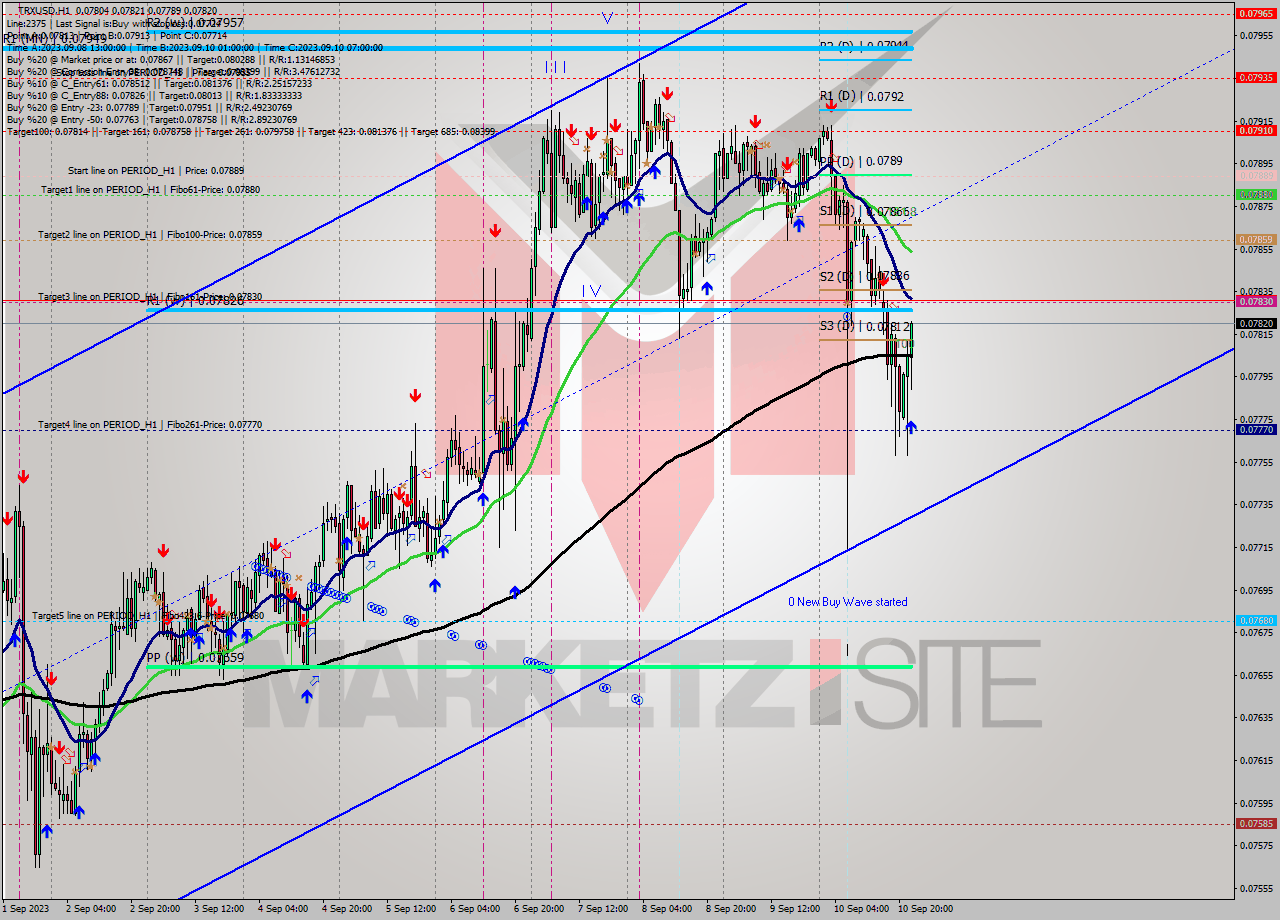Click the Elliott wave 'V' label at chart top
The height and width of the screenshot is (920, 1280).
tap(607, 18)
